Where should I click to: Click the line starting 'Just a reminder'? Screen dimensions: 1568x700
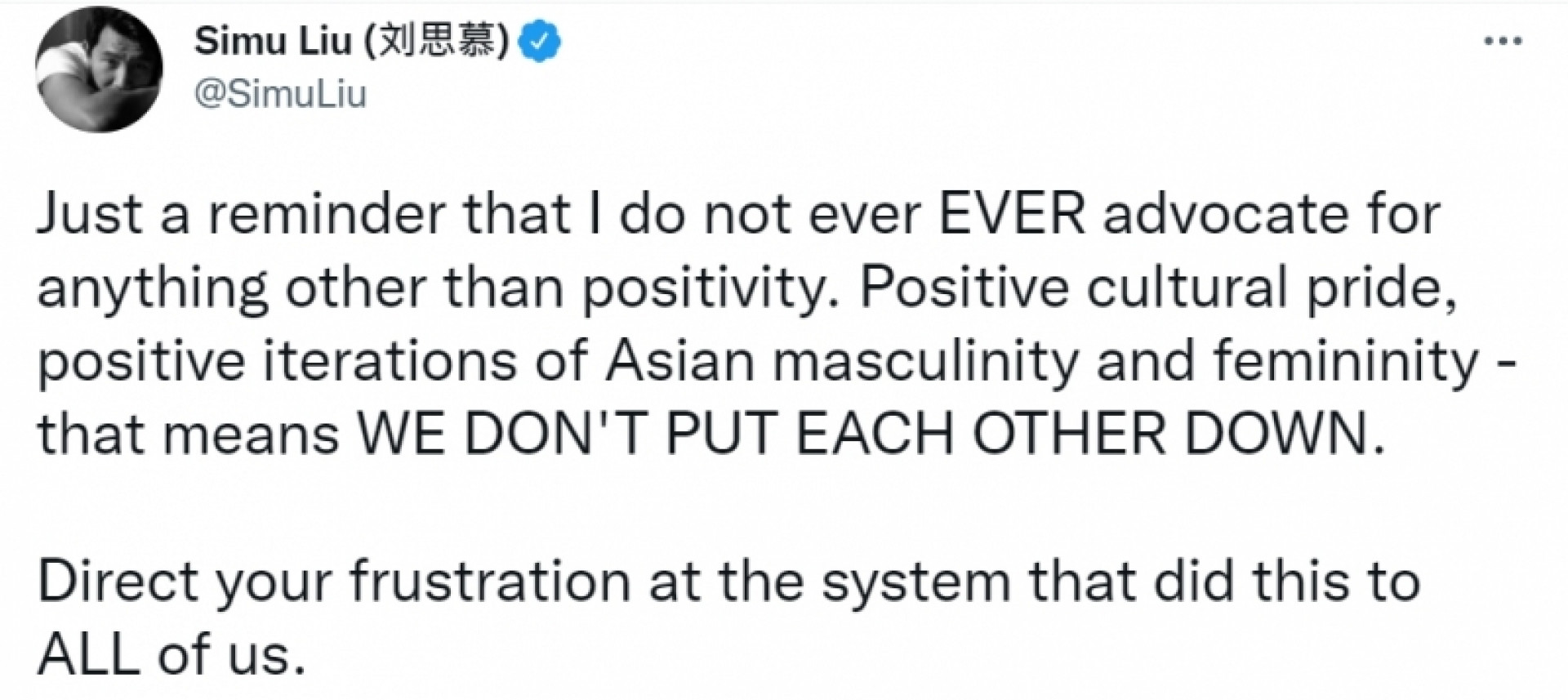point(738,215)
